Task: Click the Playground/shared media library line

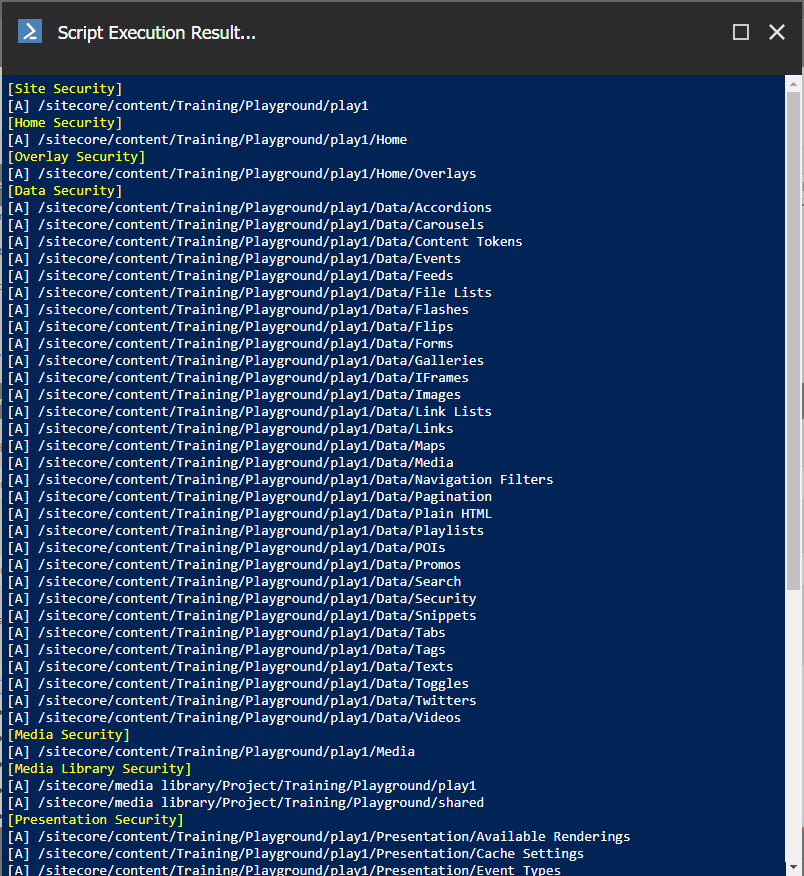Action: (x=246, y=803)
